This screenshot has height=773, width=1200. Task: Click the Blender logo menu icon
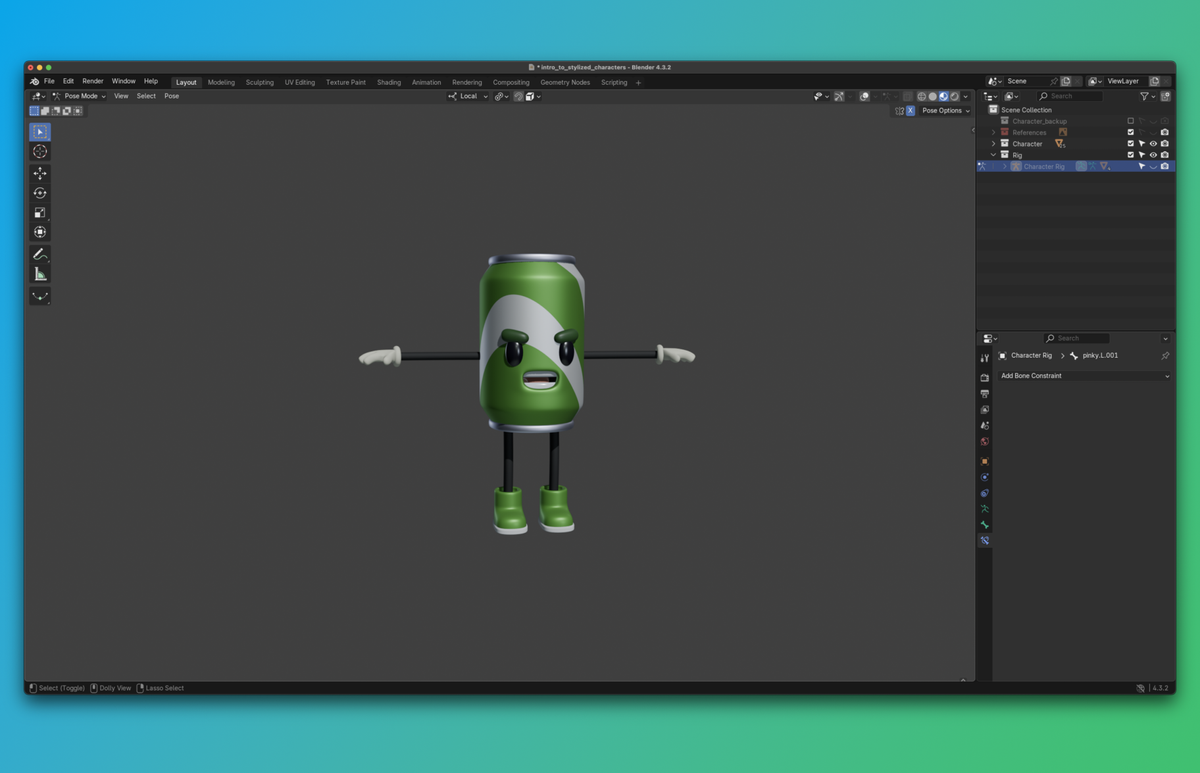pyautogui.click(x=34, y=81)
